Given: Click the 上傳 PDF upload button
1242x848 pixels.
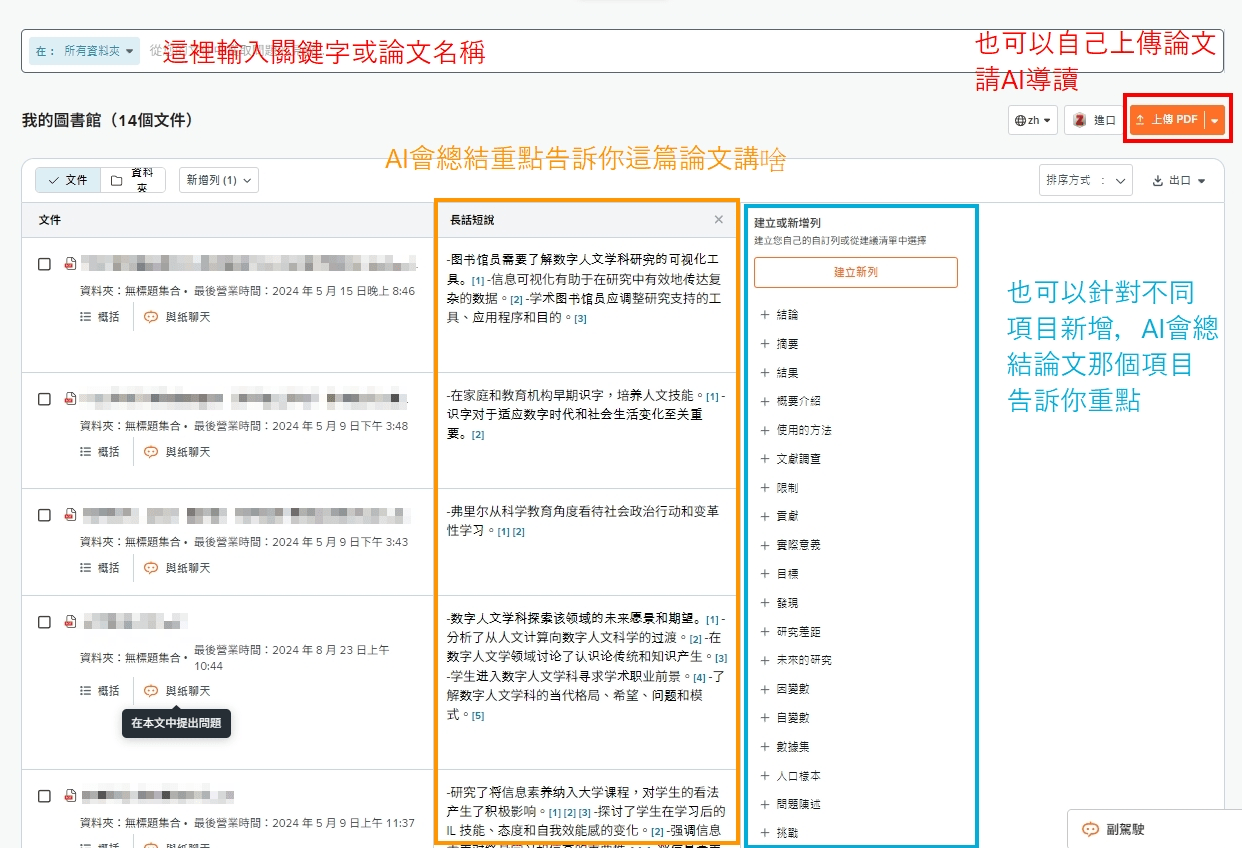Looking at the screenshot, I should [1166, 120].
